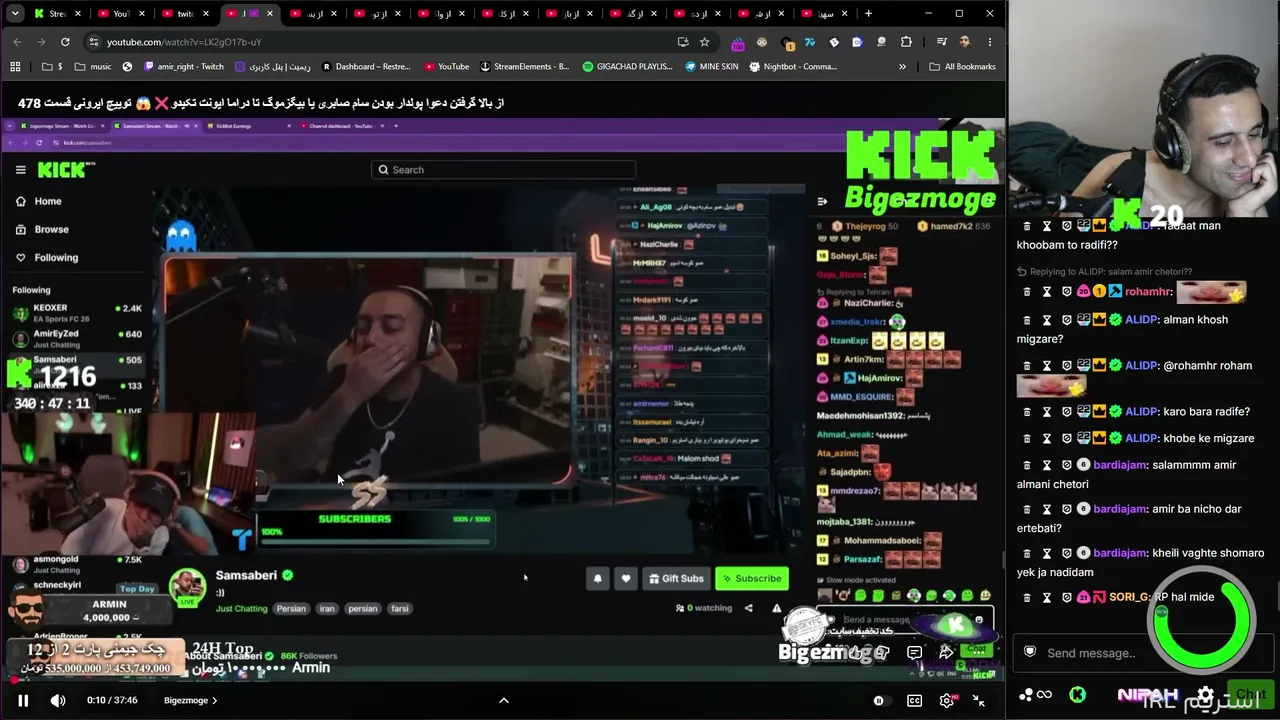This screenshot has width=1280, height=720.
Task: Click the Gift Subs button
Action: (x=676, y=578)
